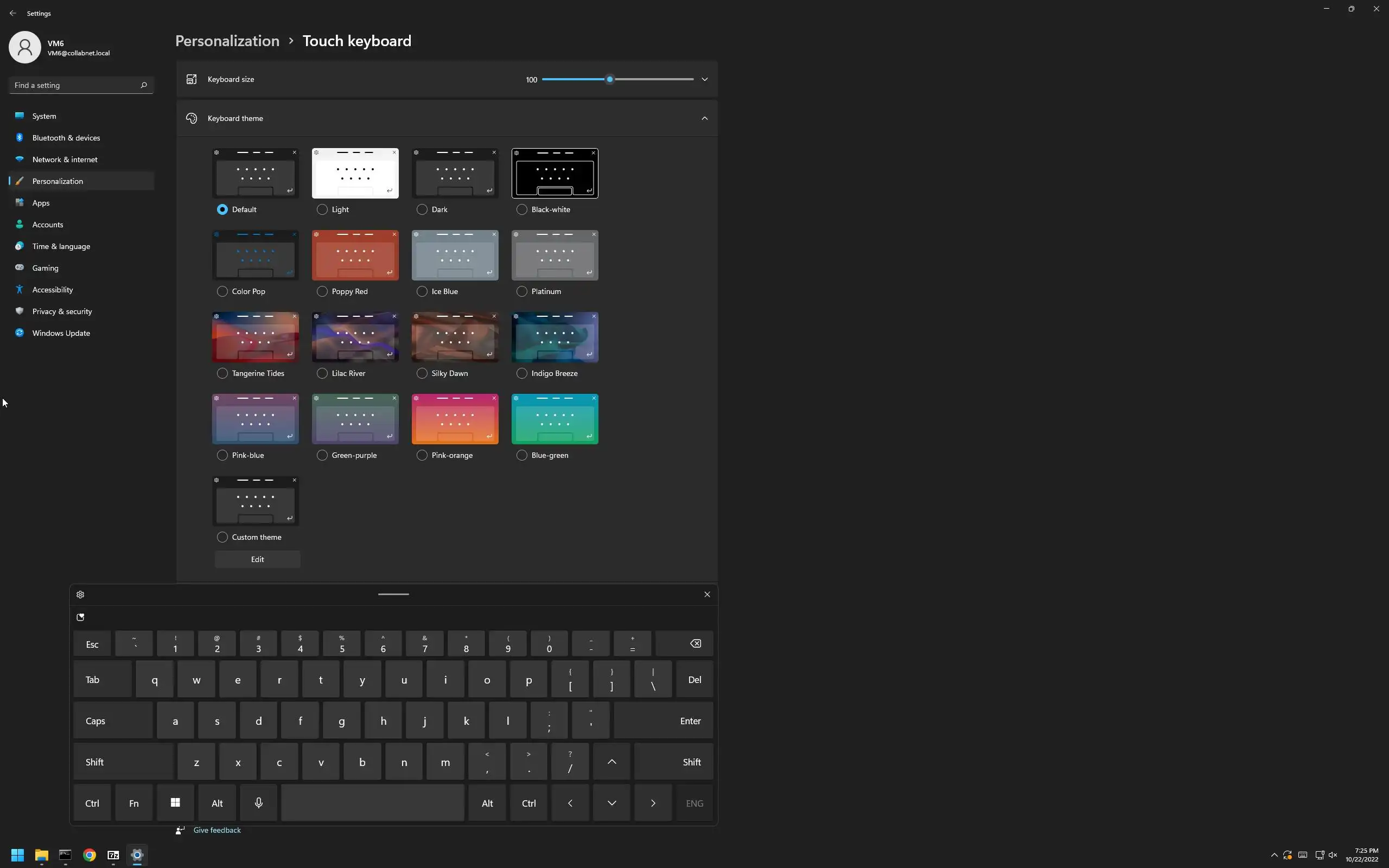Screen dimensions: 1389x868
Task: Open Chrome from the taskbar
Action: (x=90, y=855)
